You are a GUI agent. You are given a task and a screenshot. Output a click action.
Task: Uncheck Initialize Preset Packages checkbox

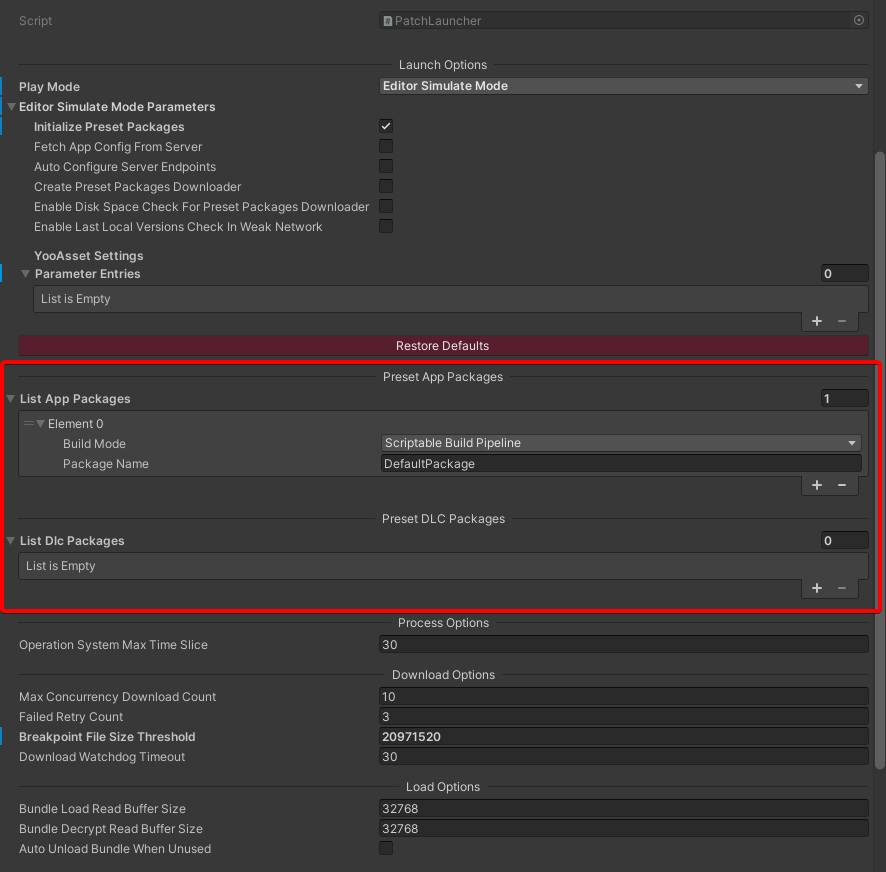(386, 127)
